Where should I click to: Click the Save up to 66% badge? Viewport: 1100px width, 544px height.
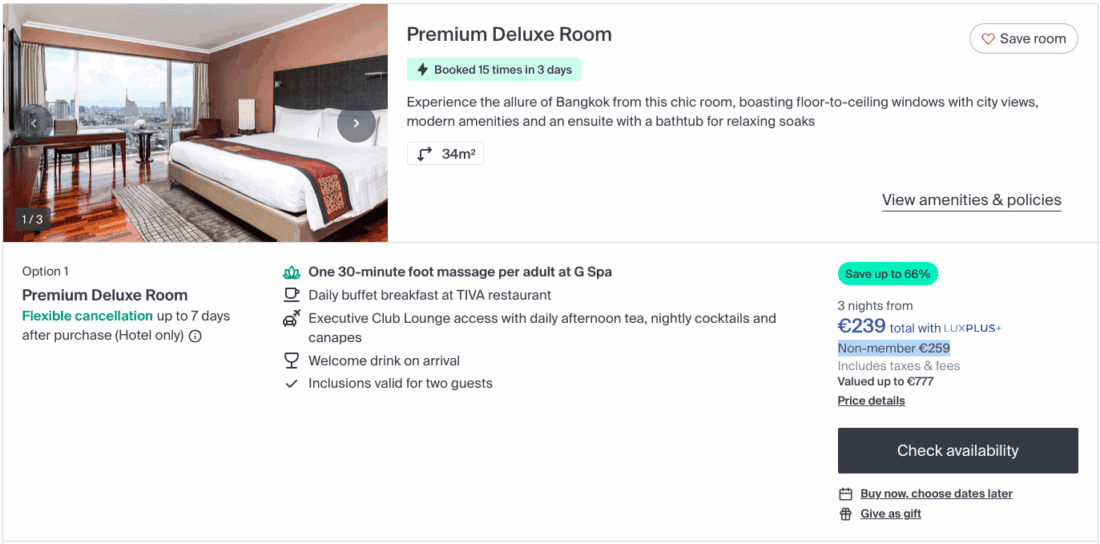pos(887,274)
